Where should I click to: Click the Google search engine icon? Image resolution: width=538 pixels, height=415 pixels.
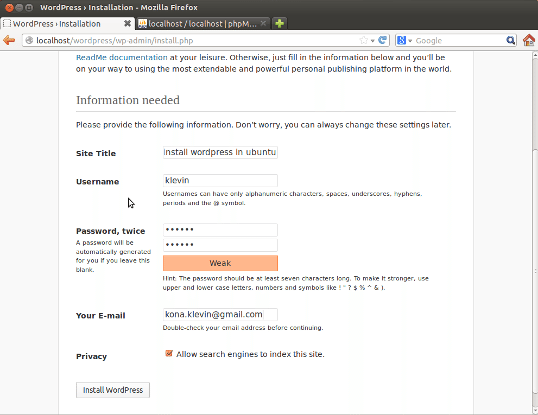pos(401,40)
